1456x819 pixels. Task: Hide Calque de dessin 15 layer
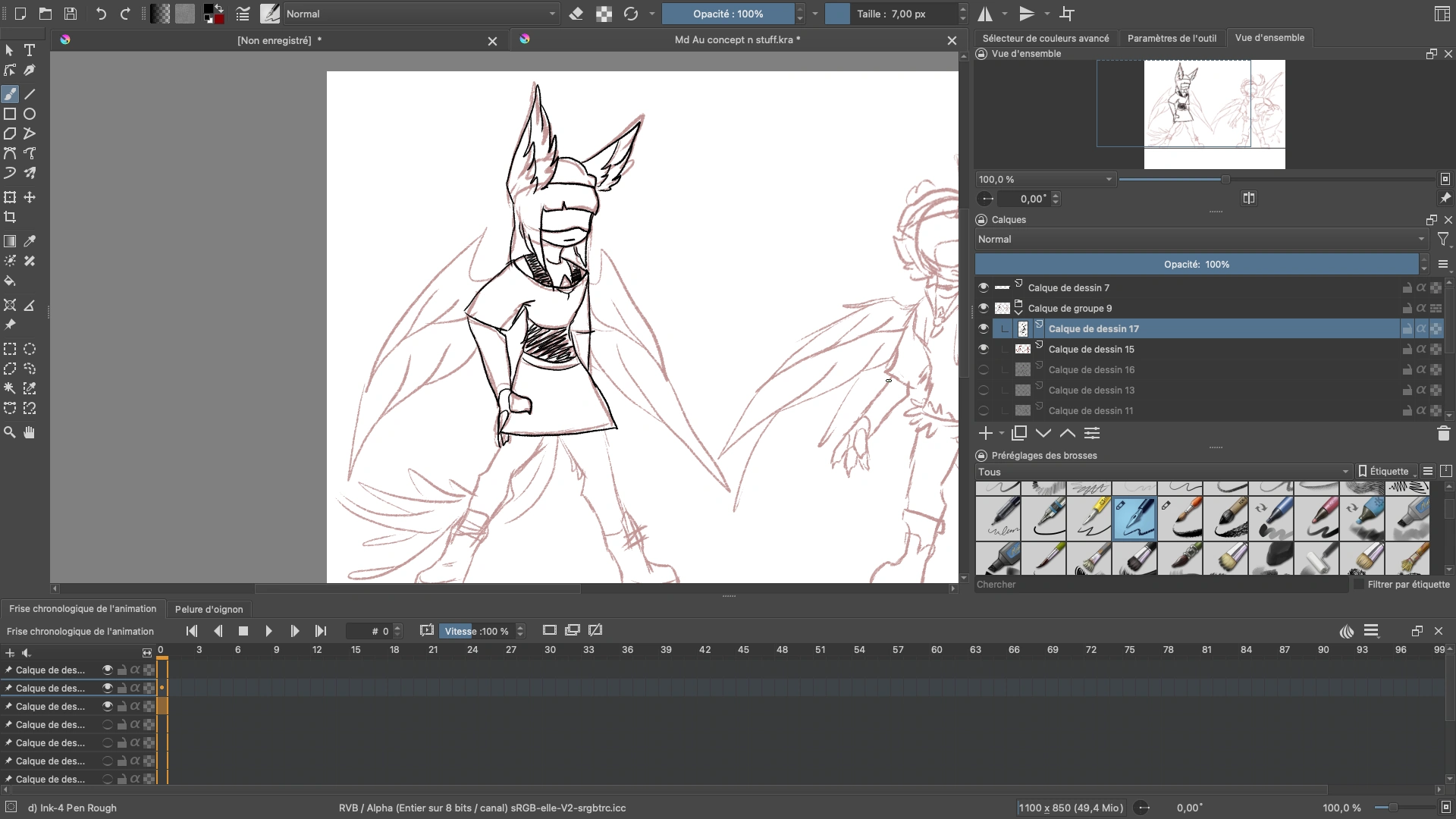pos(984,350)
